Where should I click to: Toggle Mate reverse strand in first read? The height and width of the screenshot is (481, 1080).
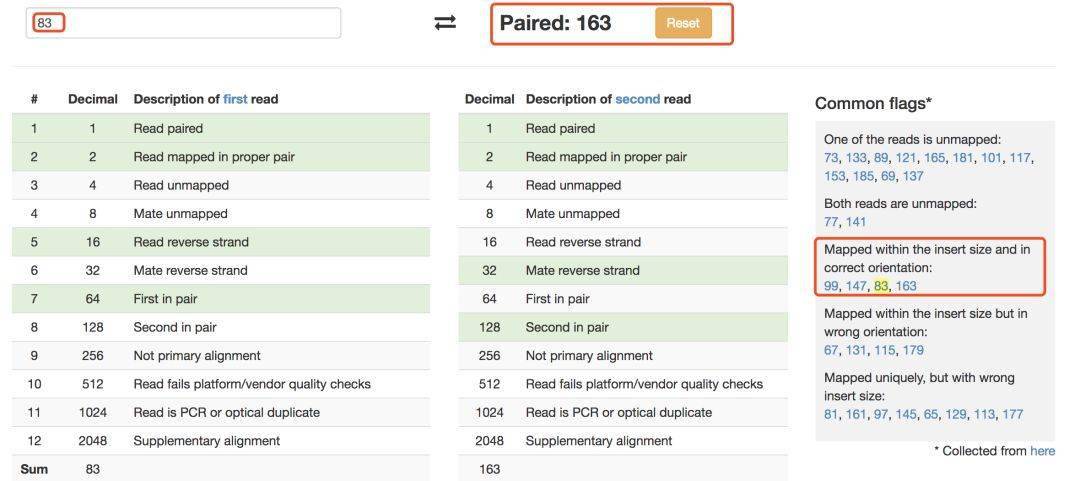(221, 271)
